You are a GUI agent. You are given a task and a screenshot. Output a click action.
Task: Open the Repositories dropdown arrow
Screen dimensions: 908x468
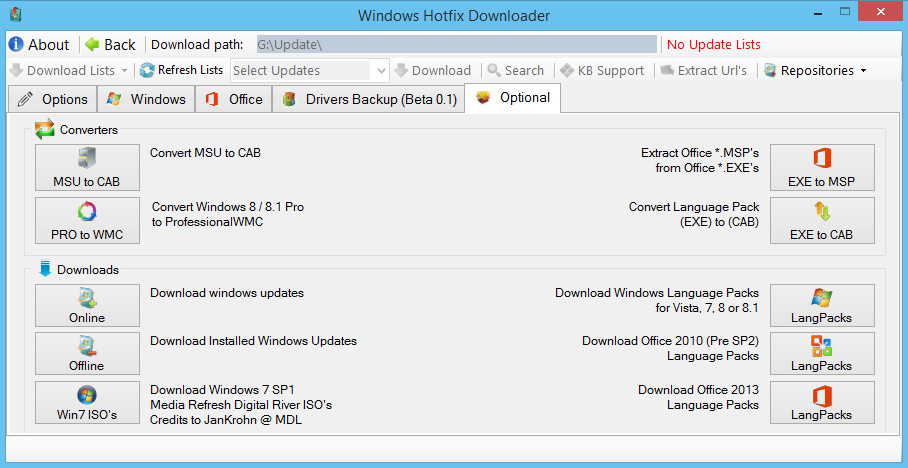point(863,71)
